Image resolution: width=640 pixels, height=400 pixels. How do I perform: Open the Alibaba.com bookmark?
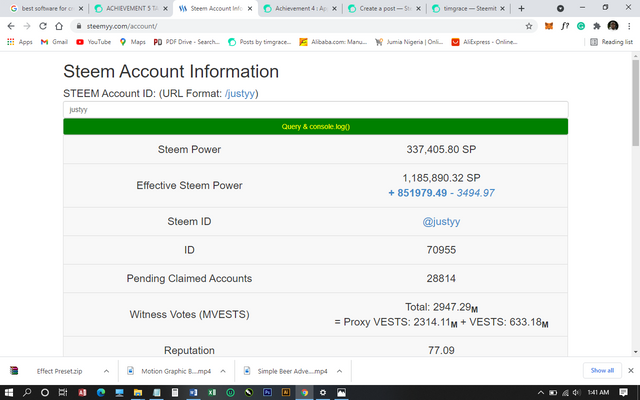(x=333, y=42)
